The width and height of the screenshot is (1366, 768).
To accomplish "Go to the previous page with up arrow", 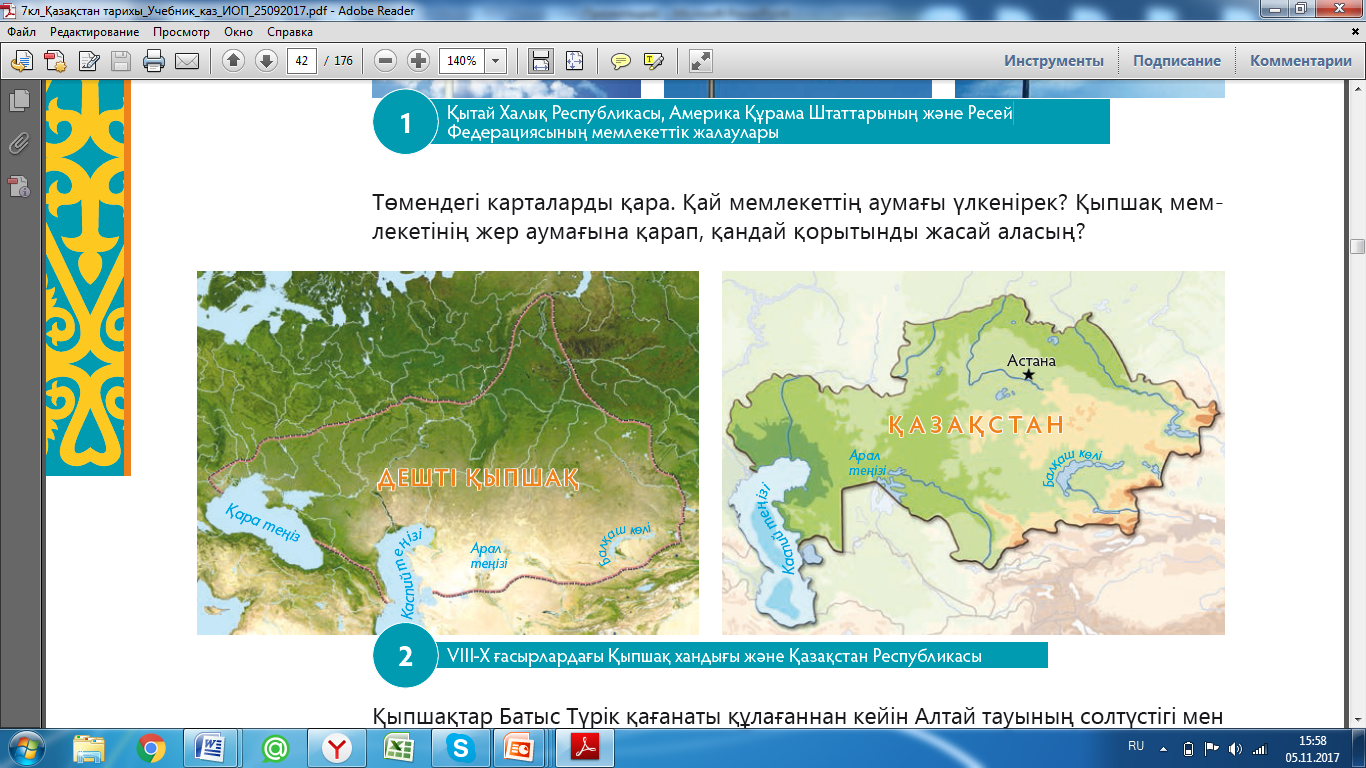I will 233,61.
